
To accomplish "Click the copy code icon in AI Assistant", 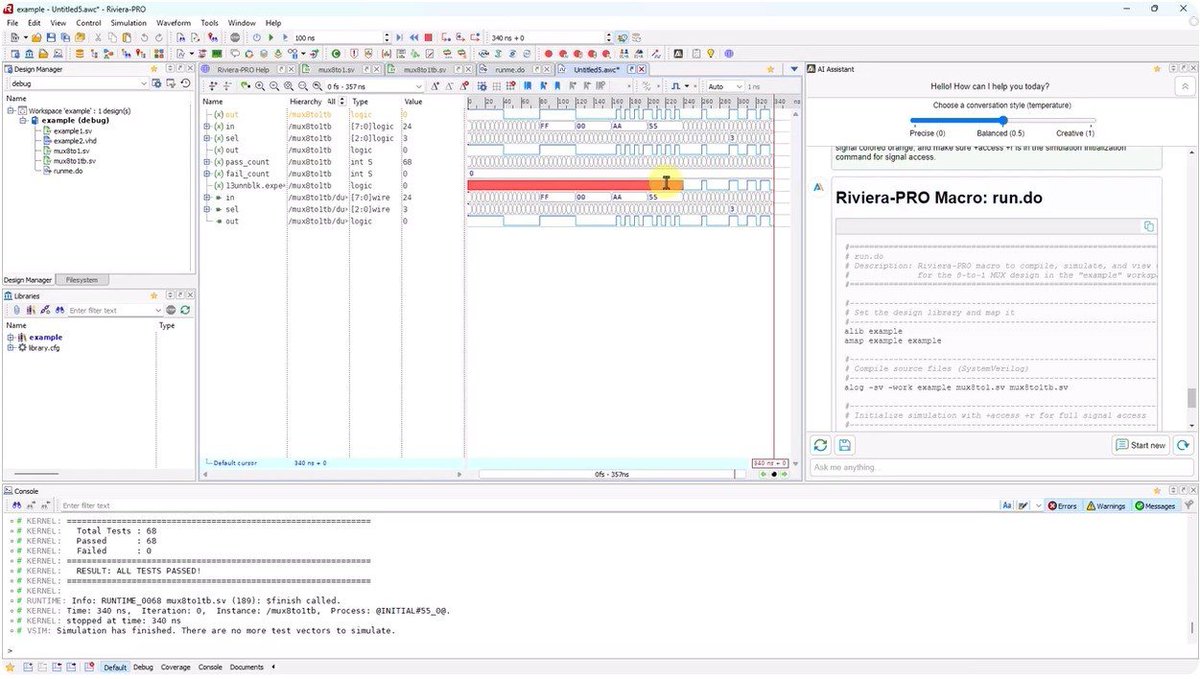I will coord(1149,226).
